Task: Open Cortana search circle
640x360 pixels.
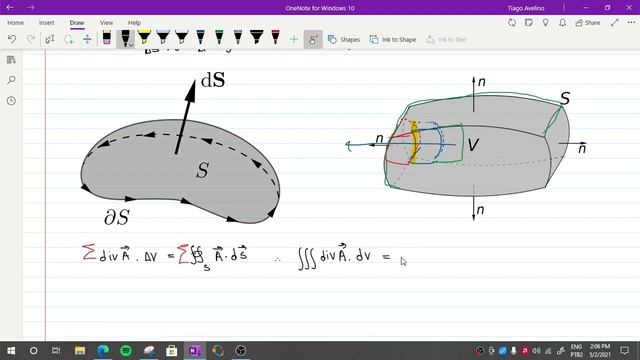Action: tap(33, 351)
